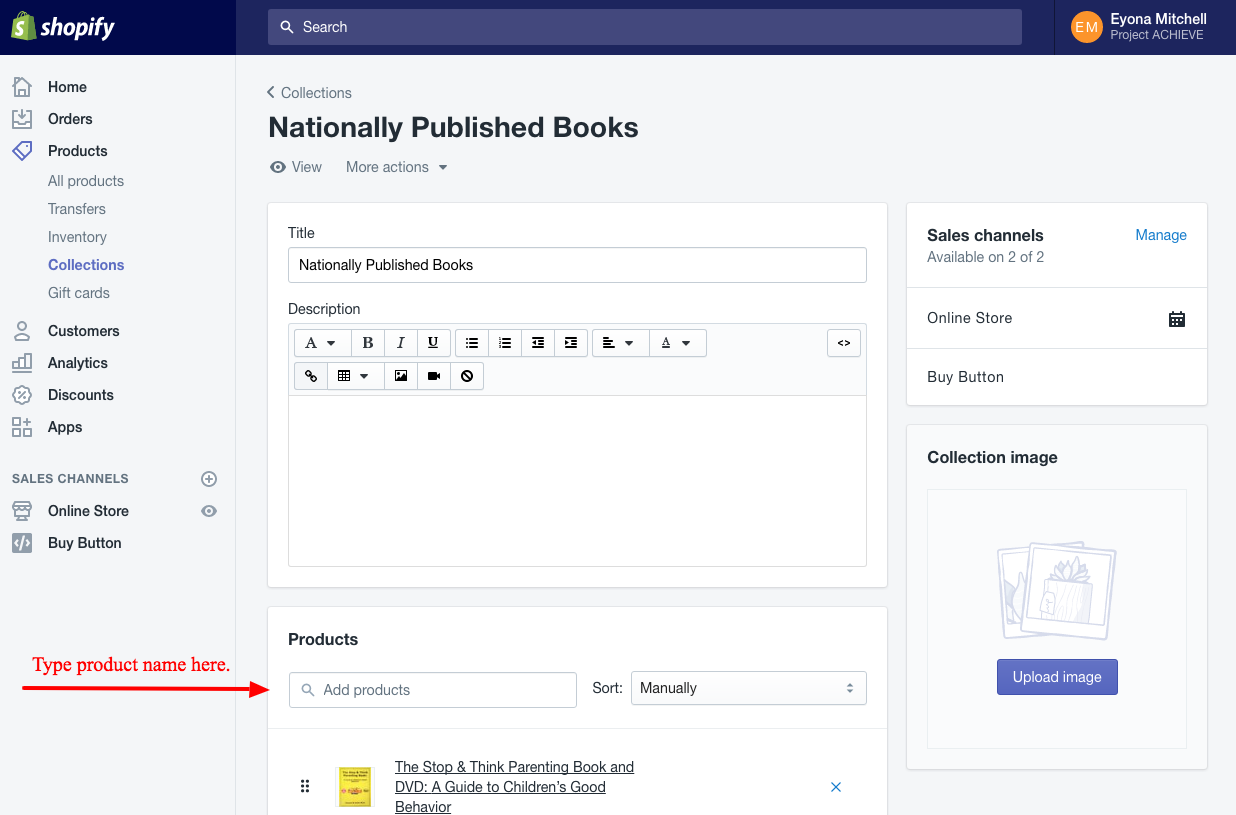The height and width of the screenshot is (815, 1236).
Task: Go to All products
Action: point(86,181)
